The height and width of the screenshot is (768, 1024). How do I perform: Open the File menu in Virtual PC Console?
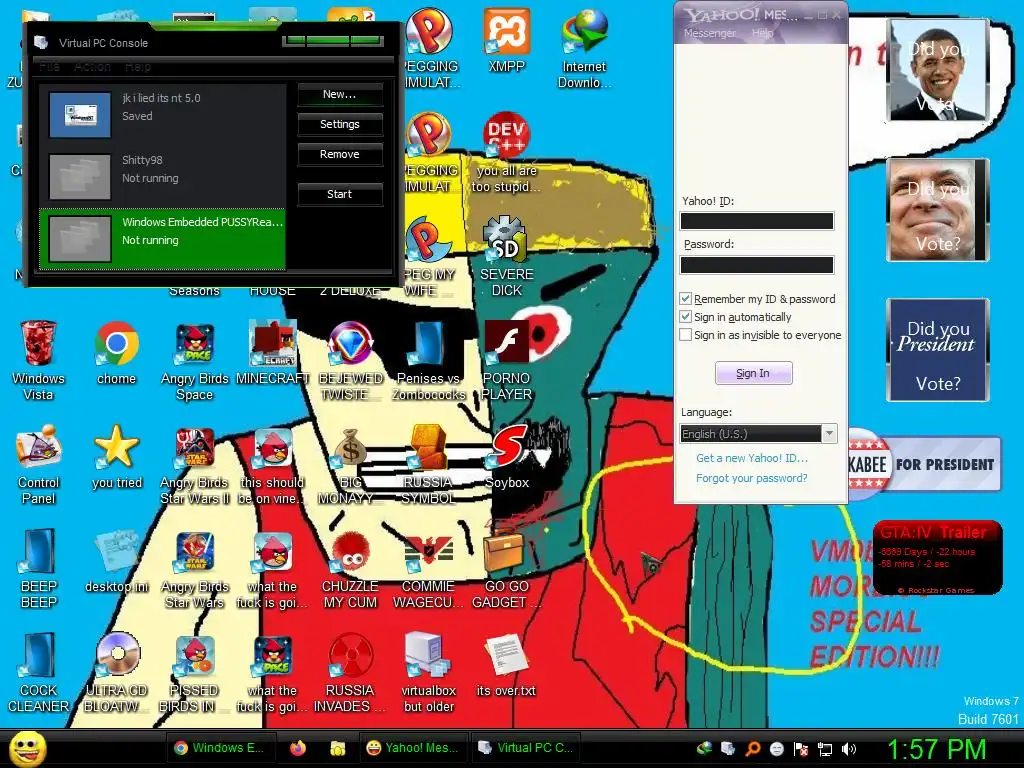[48, 67]
